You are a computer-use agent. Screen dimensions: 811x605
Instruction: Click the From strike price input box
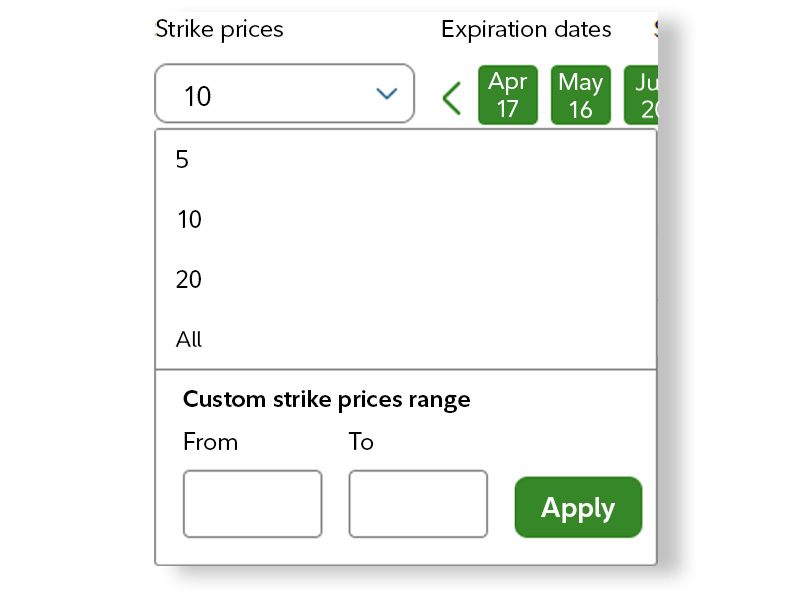coord(252,504)
